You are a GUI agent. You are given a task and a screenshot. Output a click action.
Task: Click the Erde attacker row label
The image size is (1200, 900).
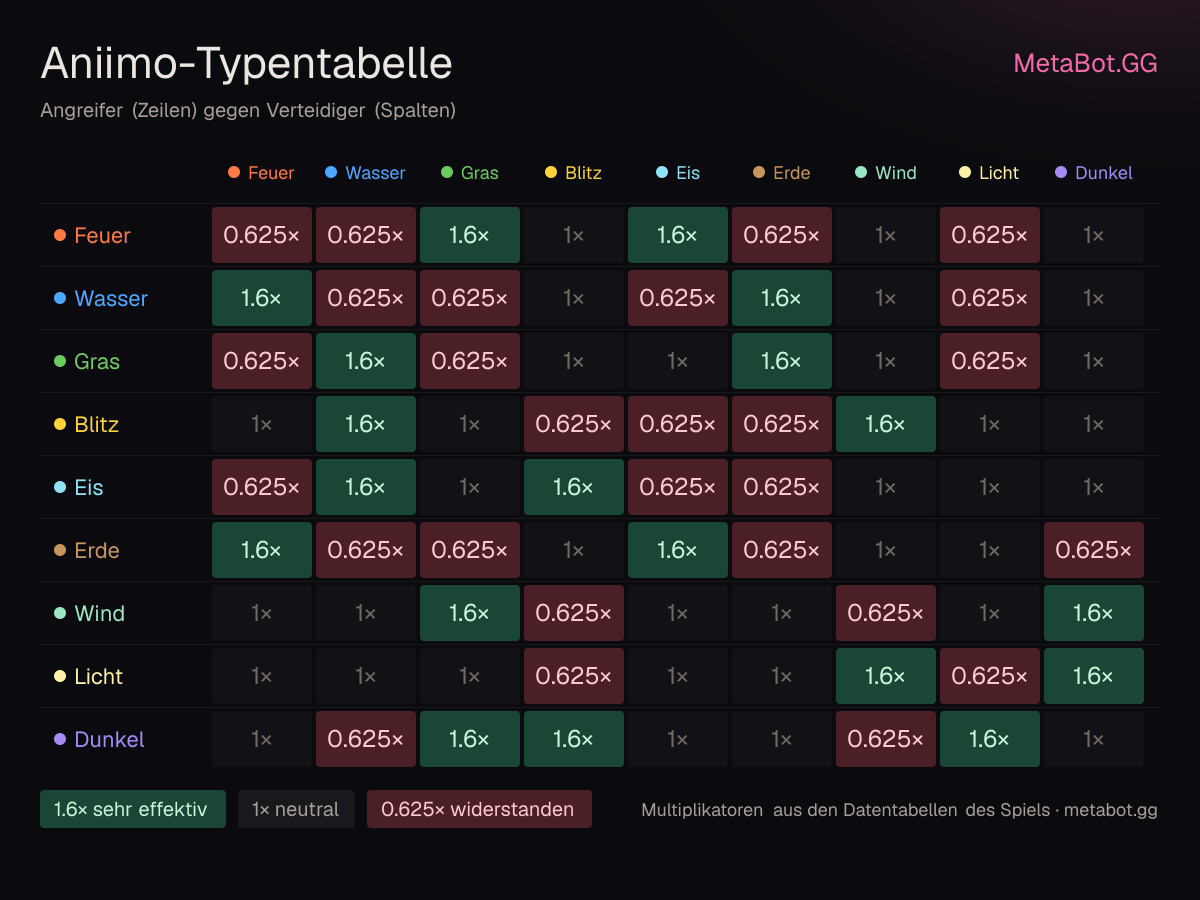[x=86, y=550]
